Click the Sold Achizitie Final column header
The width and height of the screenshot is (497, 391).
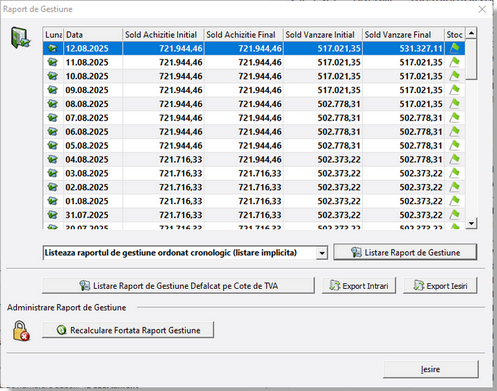click(243, 35)
